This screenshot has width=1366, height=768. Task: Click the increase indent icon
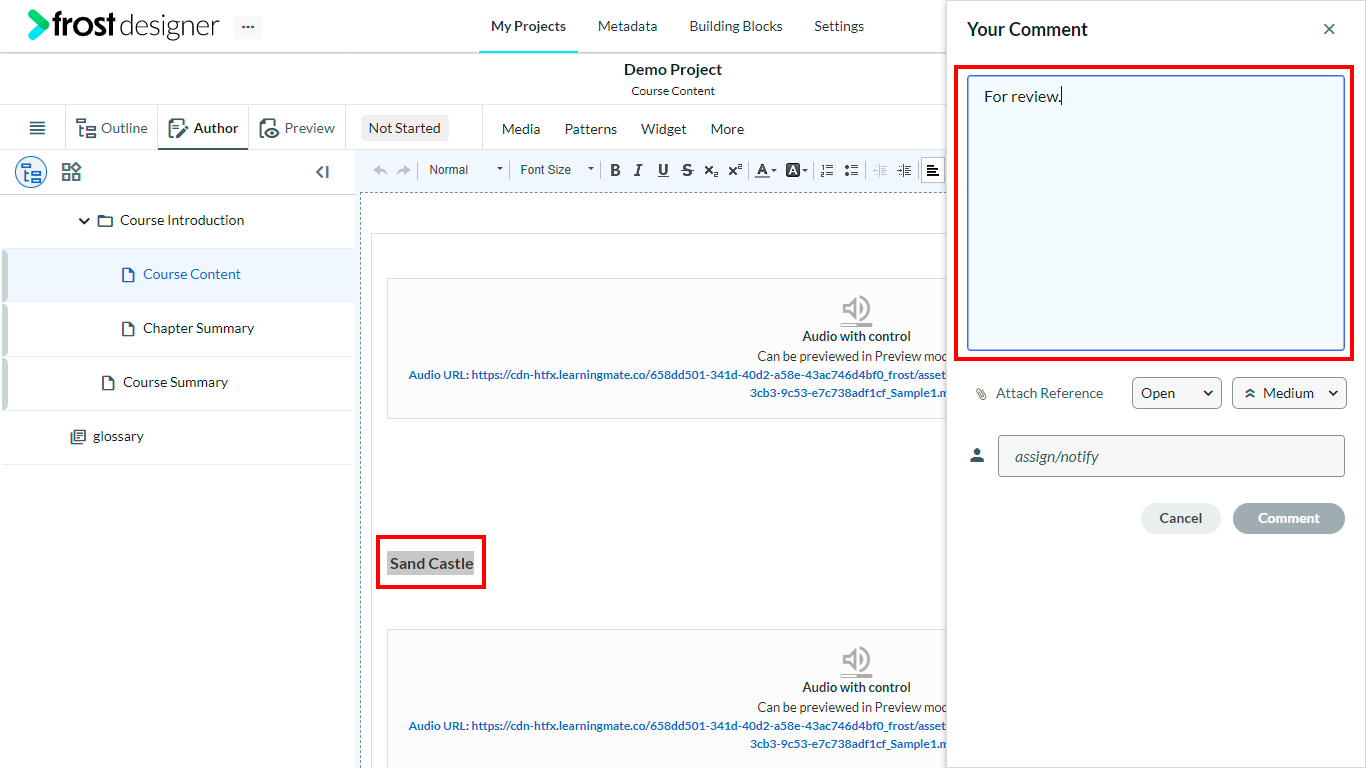(x=904, y=170)
